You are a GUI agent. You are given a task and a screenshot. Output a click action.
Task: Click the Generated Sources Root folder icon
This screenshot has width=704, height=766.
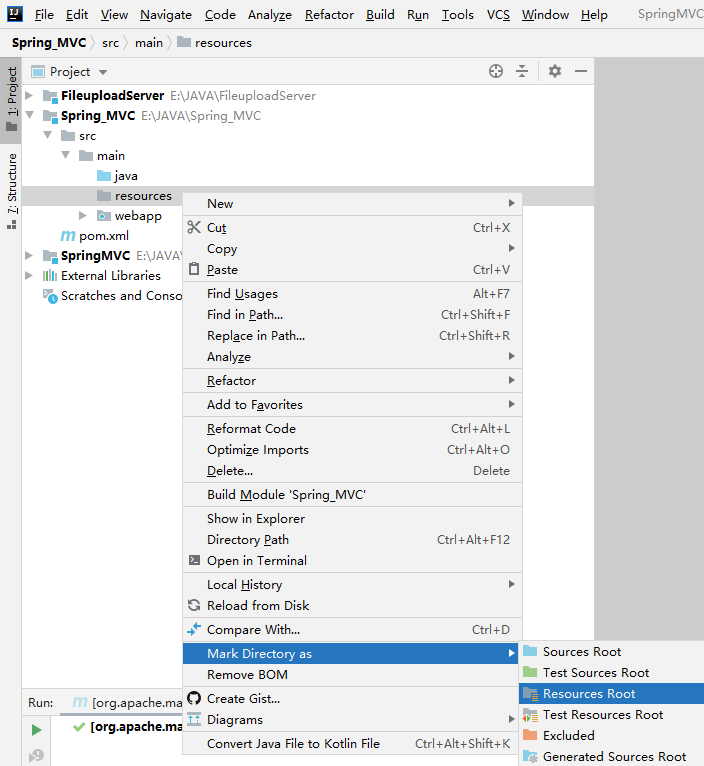[530, 757]
